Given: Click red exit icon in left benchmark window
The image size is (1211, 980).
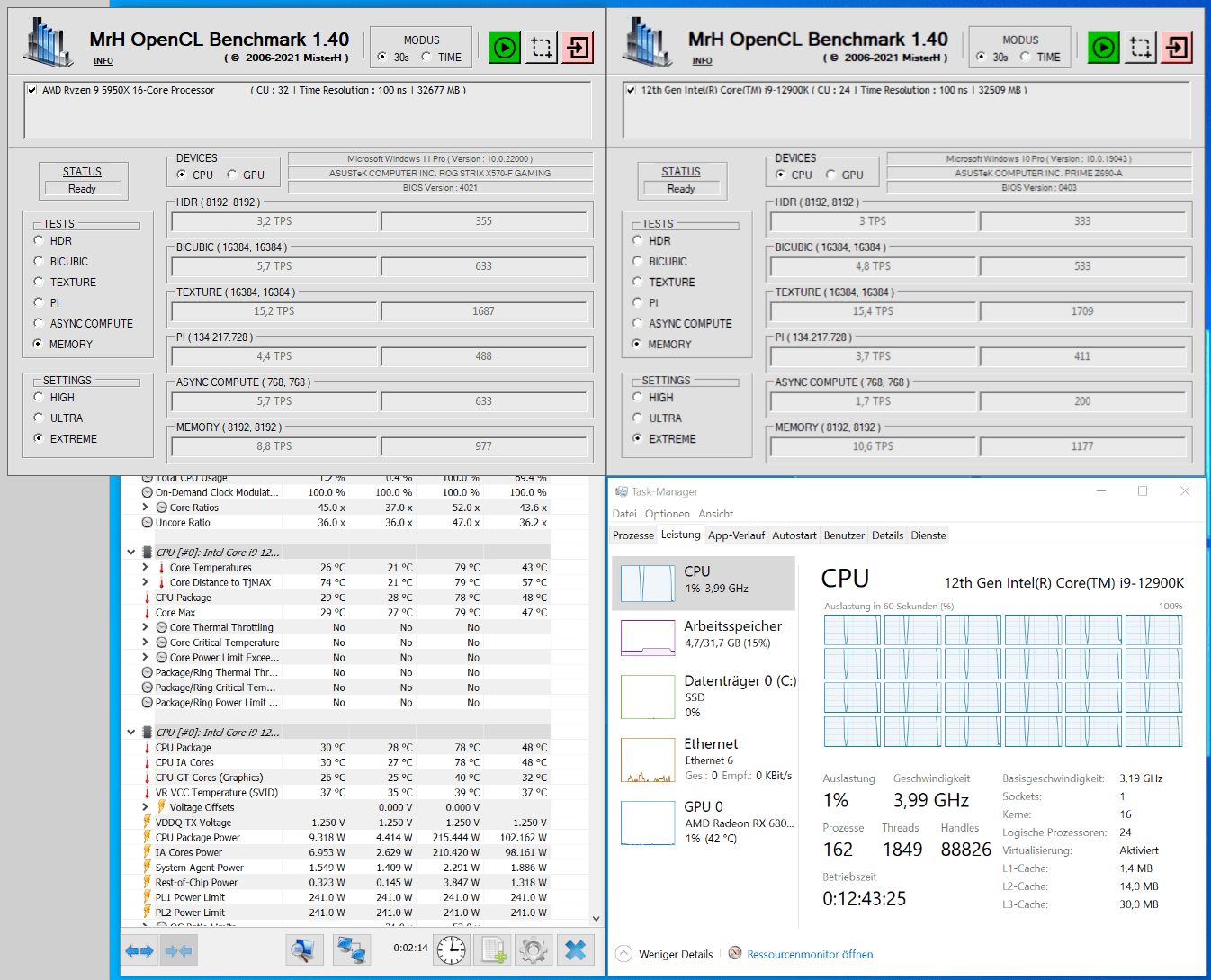Looking at the screenshot, I should 579,48.
